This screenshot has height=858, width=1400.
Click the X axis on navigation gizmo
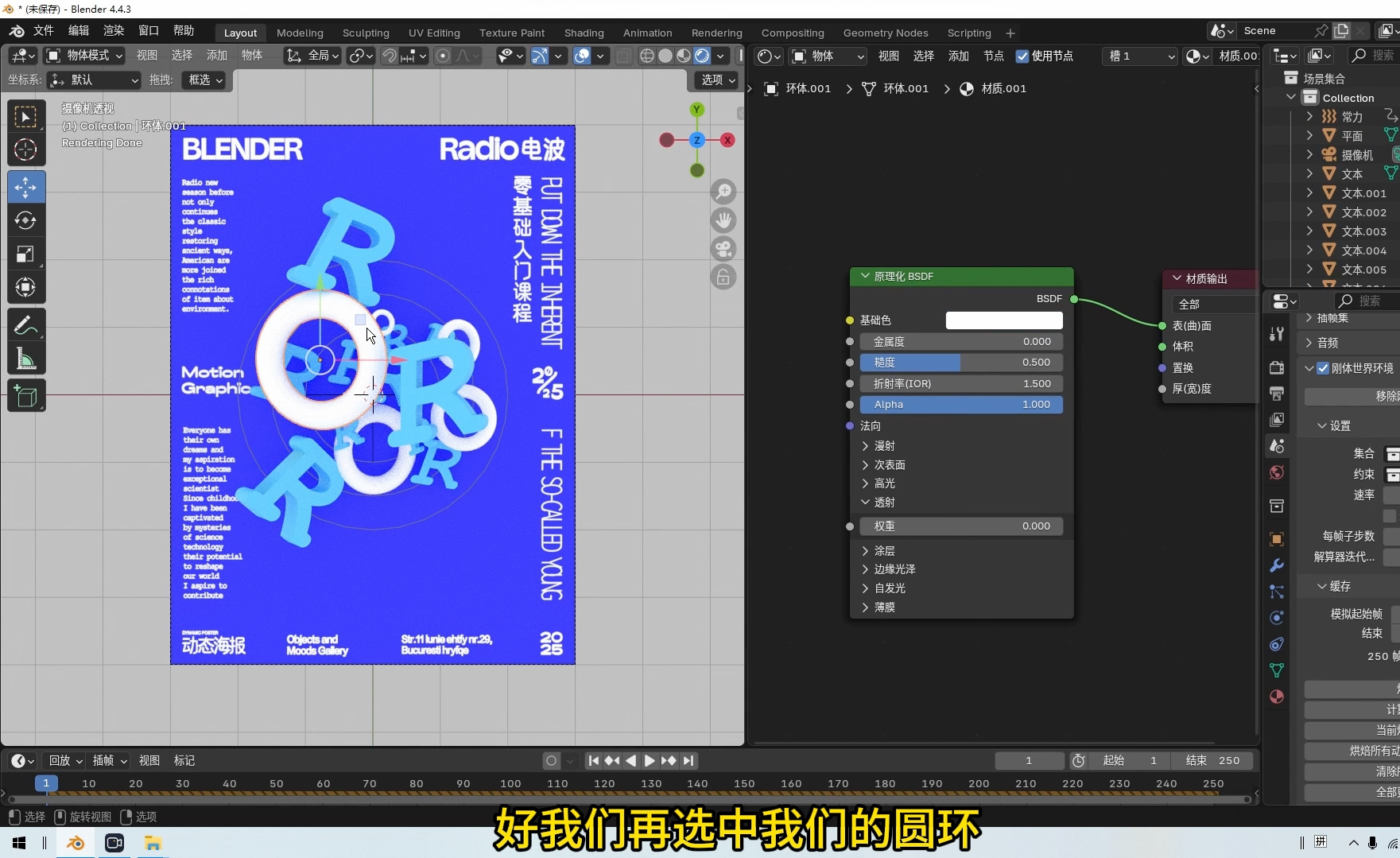tap(727, 140)
